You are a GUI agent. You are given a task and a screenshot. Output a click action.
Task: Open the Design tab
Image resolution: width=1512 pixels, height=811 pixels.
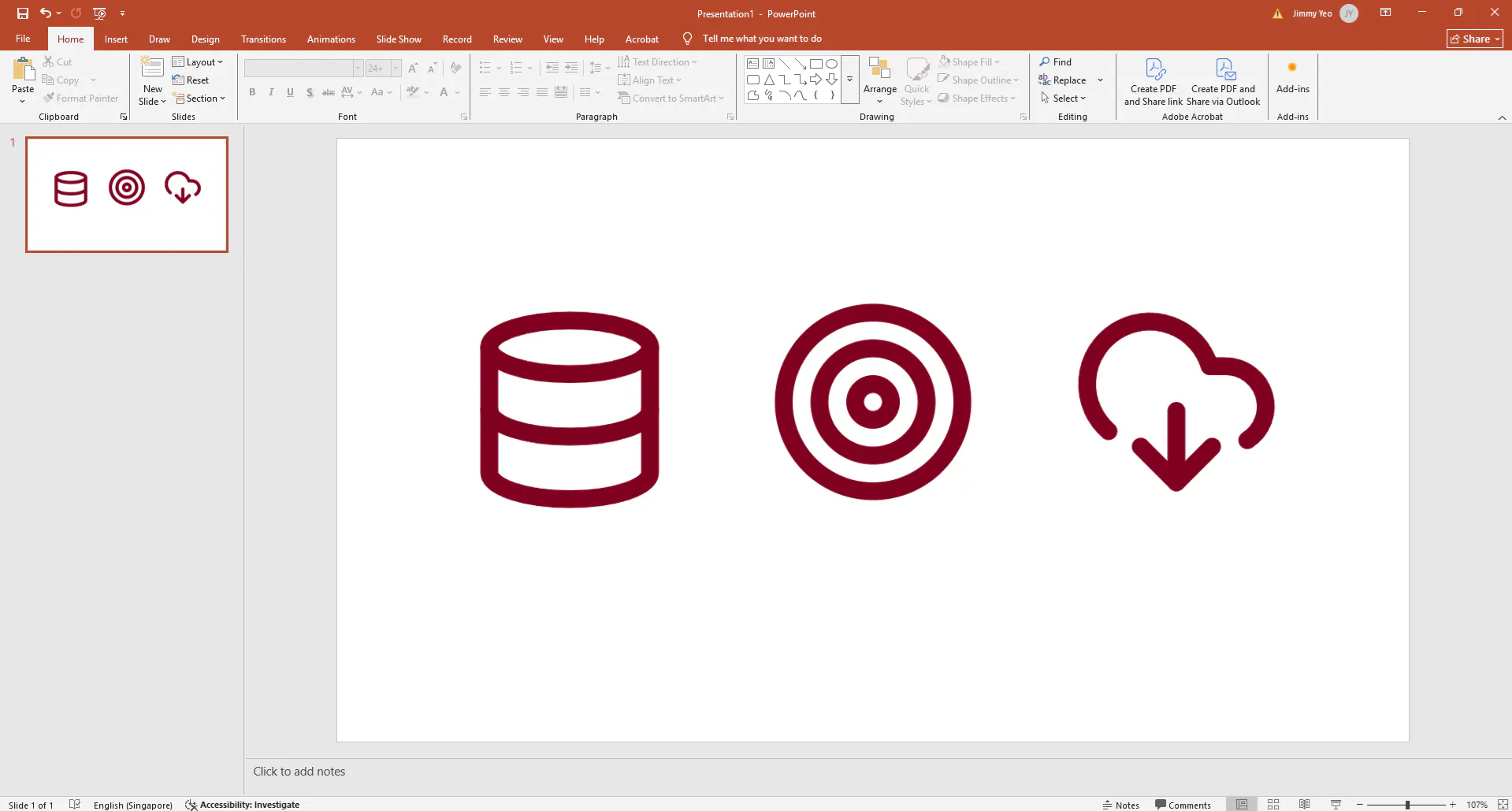[x=206, y=39]
